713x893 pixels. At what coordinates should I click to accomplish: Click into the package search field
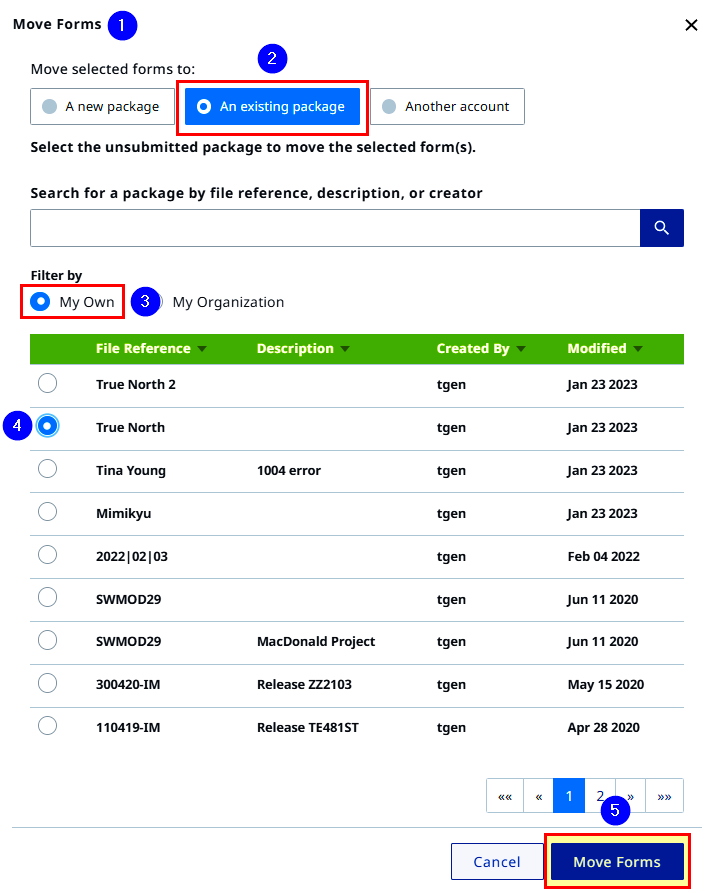[335, 228]
